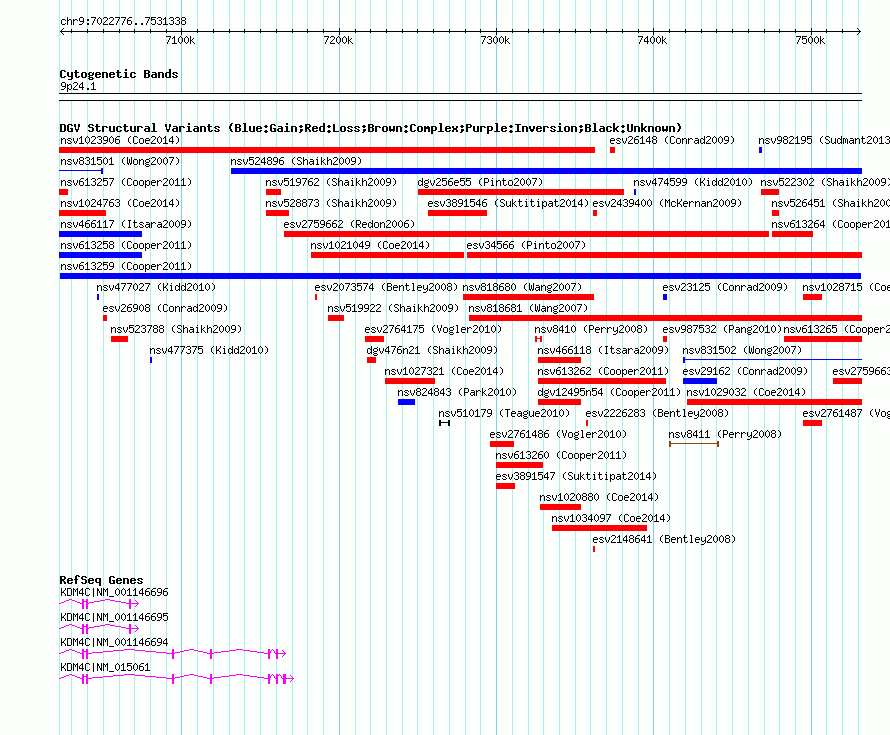Click the esv2073574 (Bentley2008) variant label

(386, 287)
